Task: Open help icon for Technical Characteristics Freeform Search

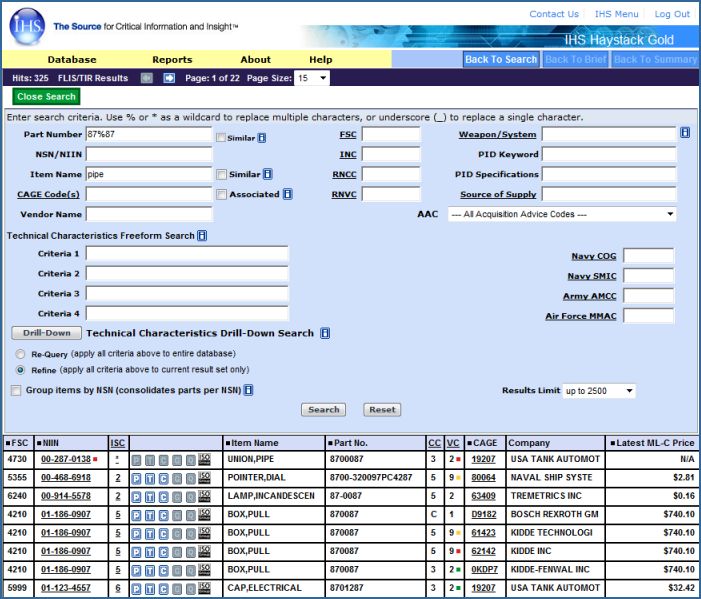Action: coord(202,235)
